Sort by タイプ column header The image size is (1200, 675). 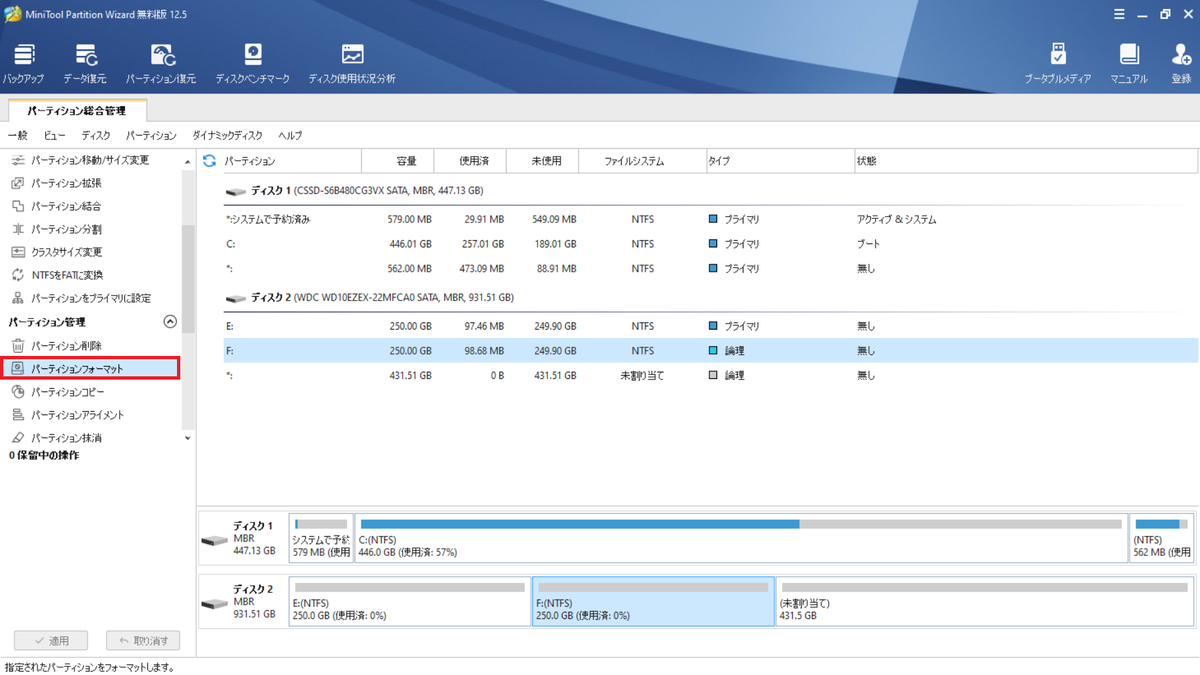(x=778, y=161)
